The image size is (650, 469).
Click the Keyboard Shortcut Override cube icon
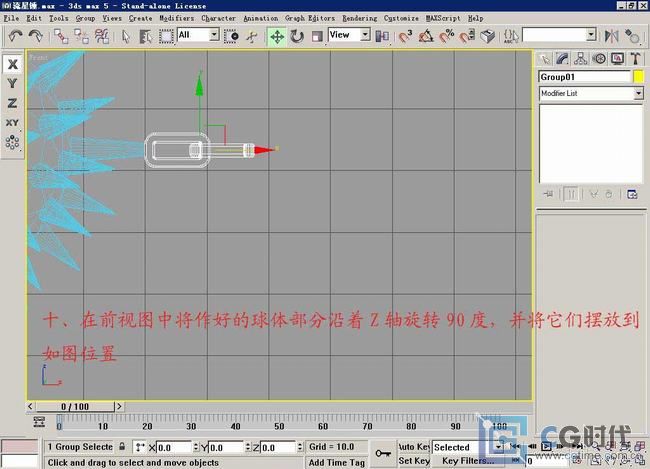[x=488, y=36]
